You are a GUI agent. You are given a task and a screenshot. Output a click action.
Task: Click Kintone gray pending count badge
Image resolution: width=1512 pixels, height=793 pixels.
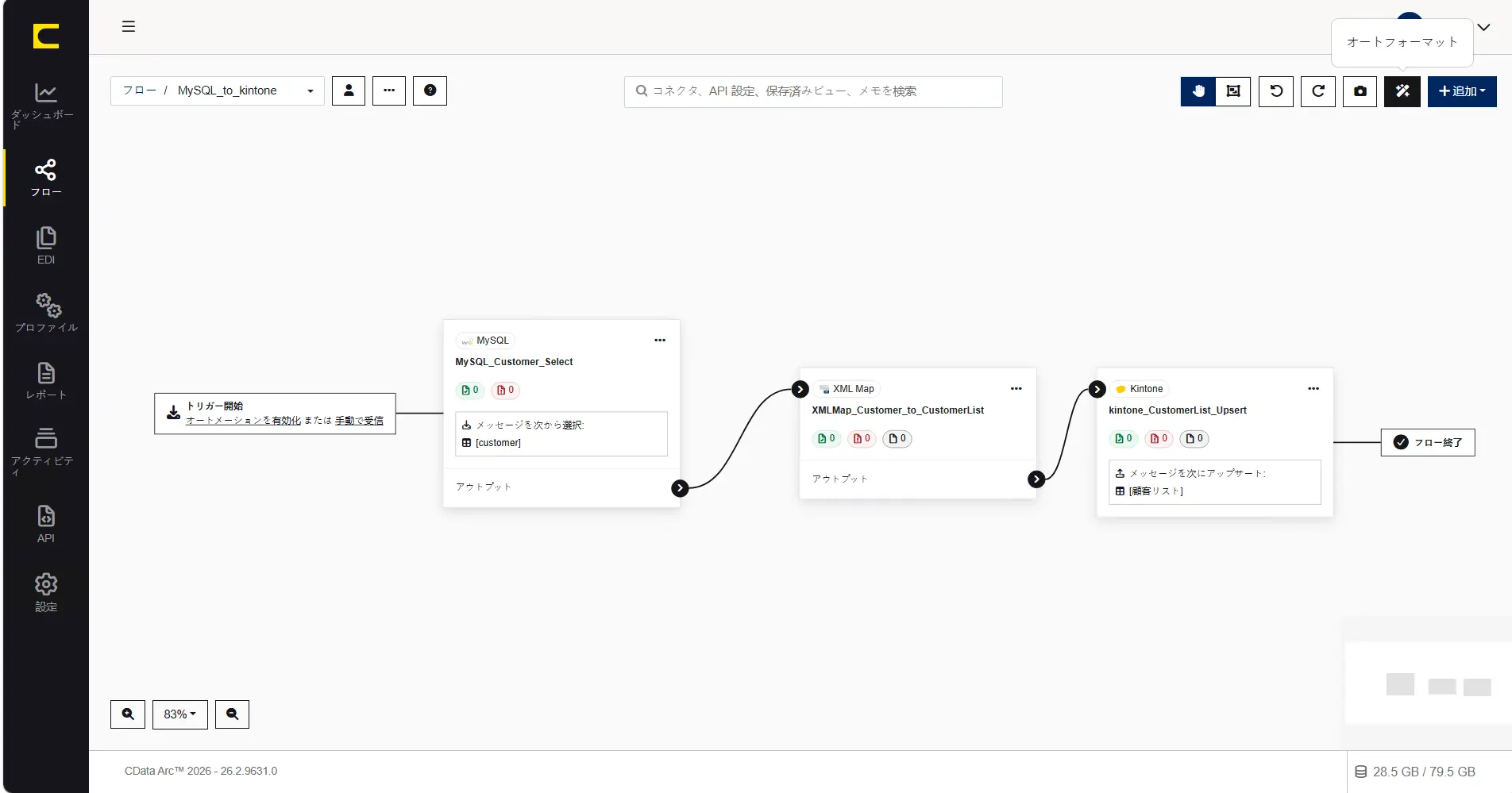coord(1194,438)
